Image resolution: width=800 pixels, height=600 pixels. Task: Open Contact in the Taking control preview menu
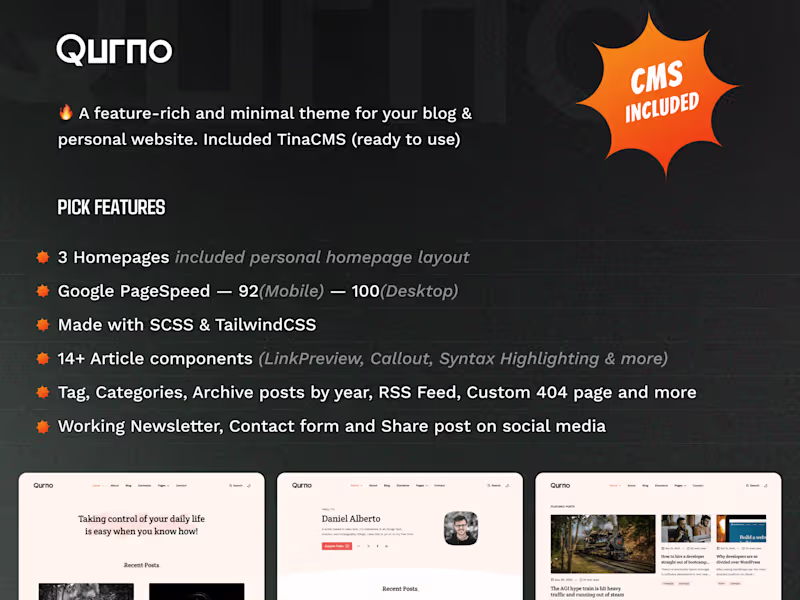[x=181, y=486]
